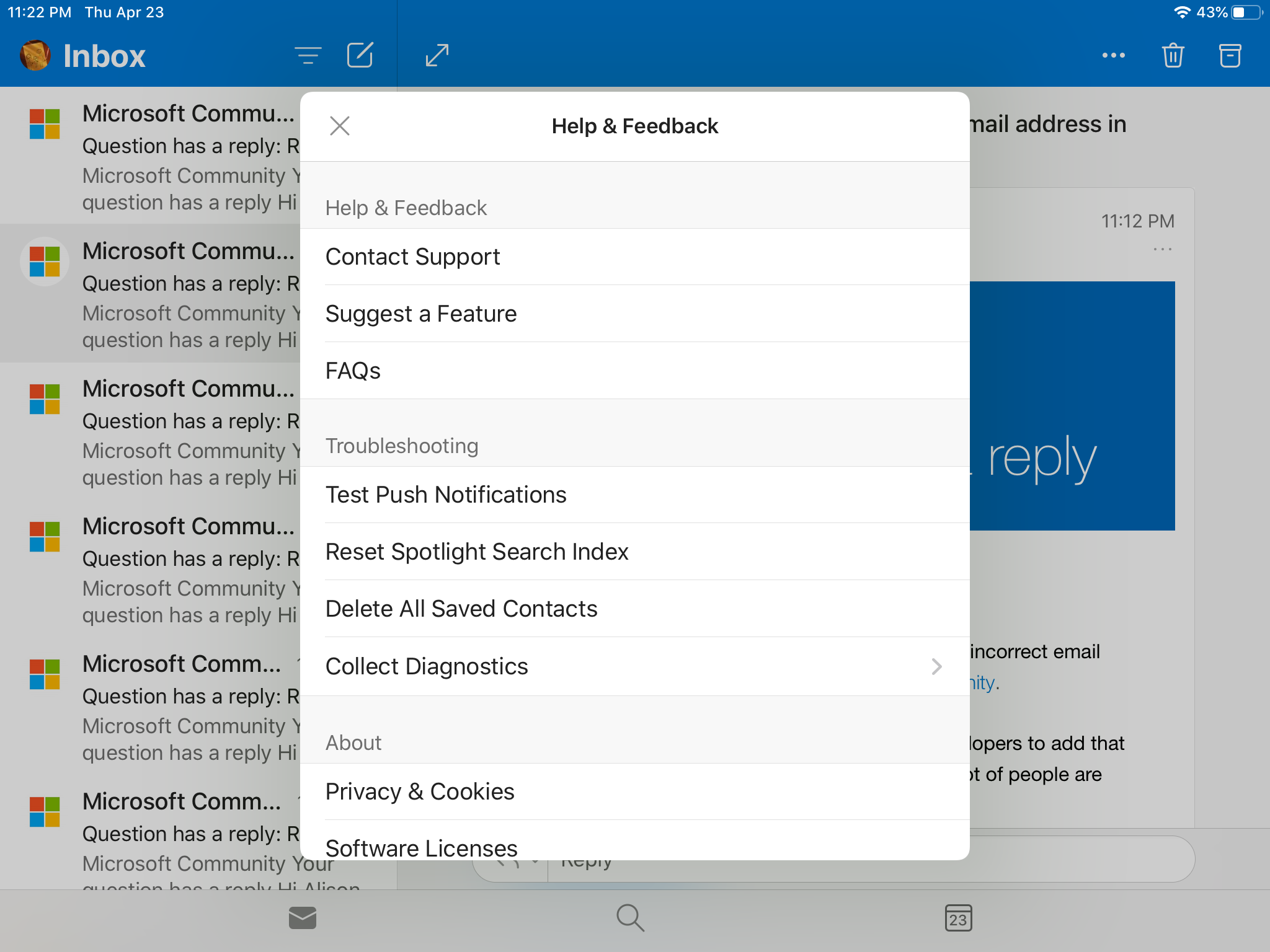This screenshot has height=952, width=1270.
Task: Open FAQs entry
Action: 635,371
